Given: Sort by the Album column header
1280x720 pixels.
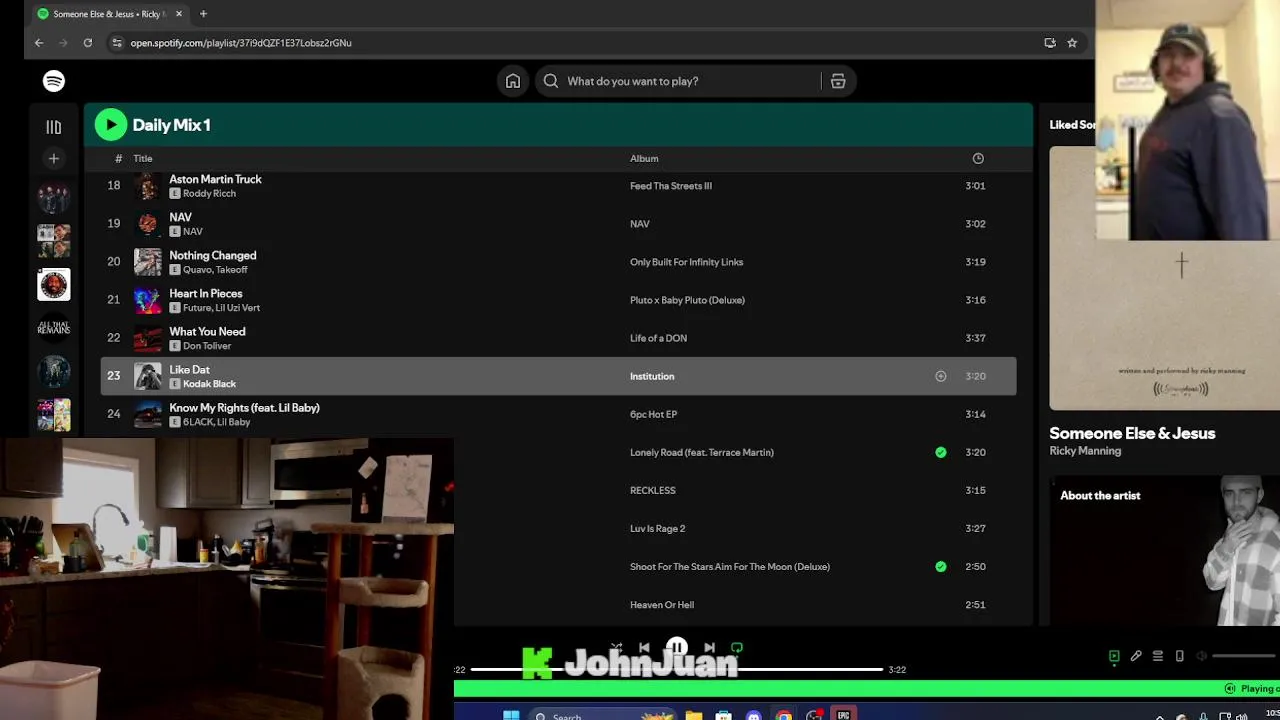Looking at the screenshot, I should [x=644, y=158].
